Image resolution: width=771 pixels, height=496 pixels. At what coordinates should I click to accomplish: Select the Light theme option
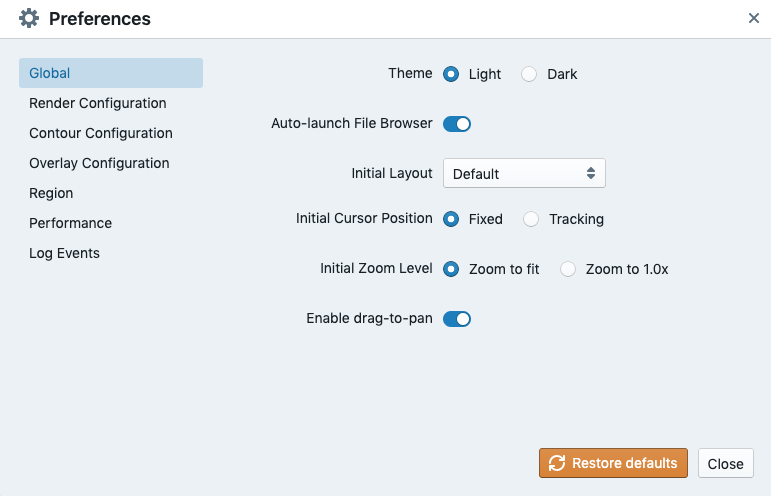tap(452, 74)
